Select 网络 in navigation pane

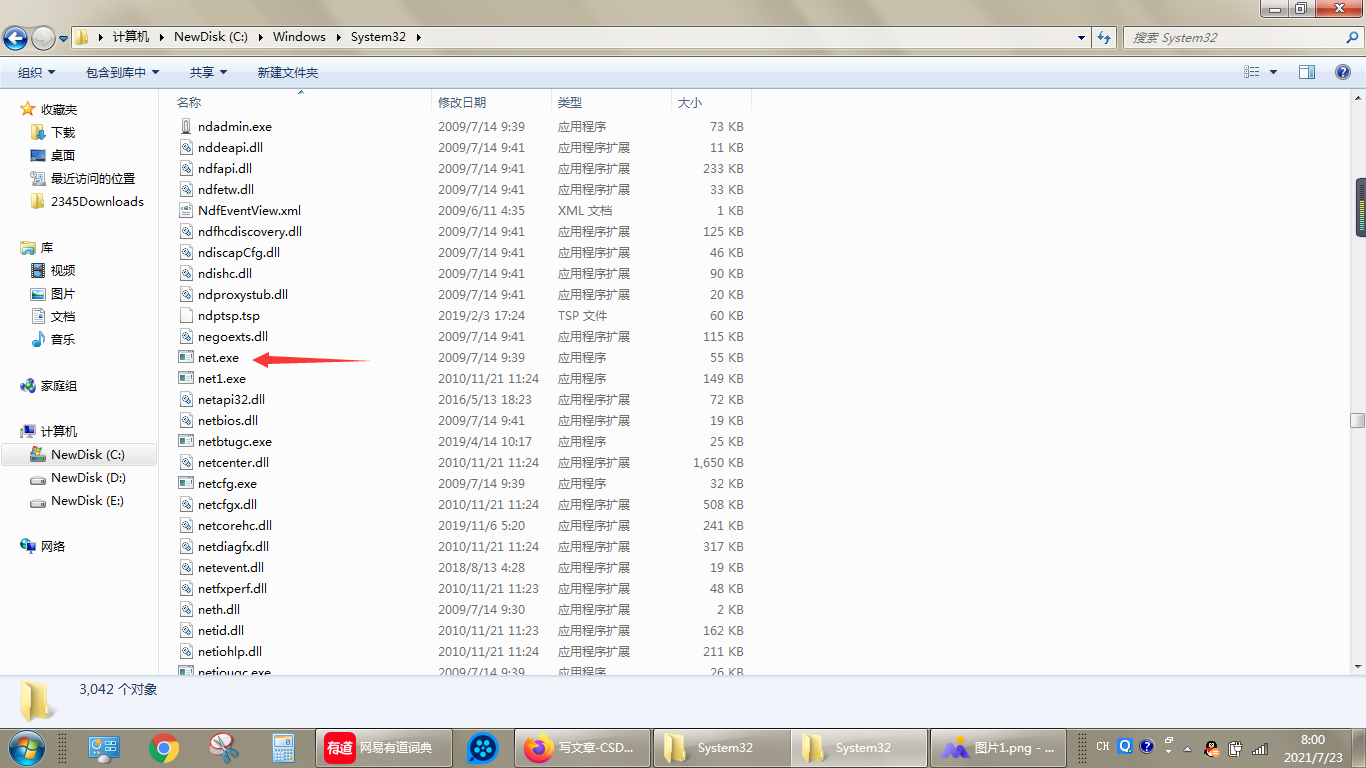tap(53, 547)
